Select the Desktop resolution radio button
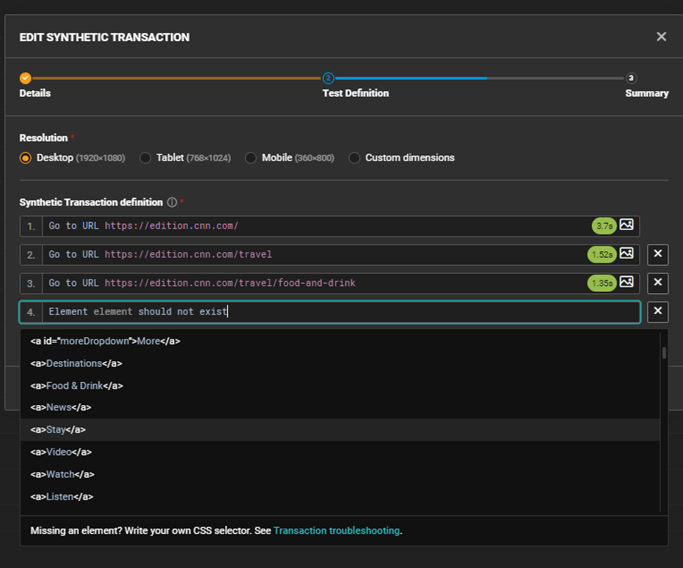The width and height of the screenshot is (683, 568). point(26,158)
